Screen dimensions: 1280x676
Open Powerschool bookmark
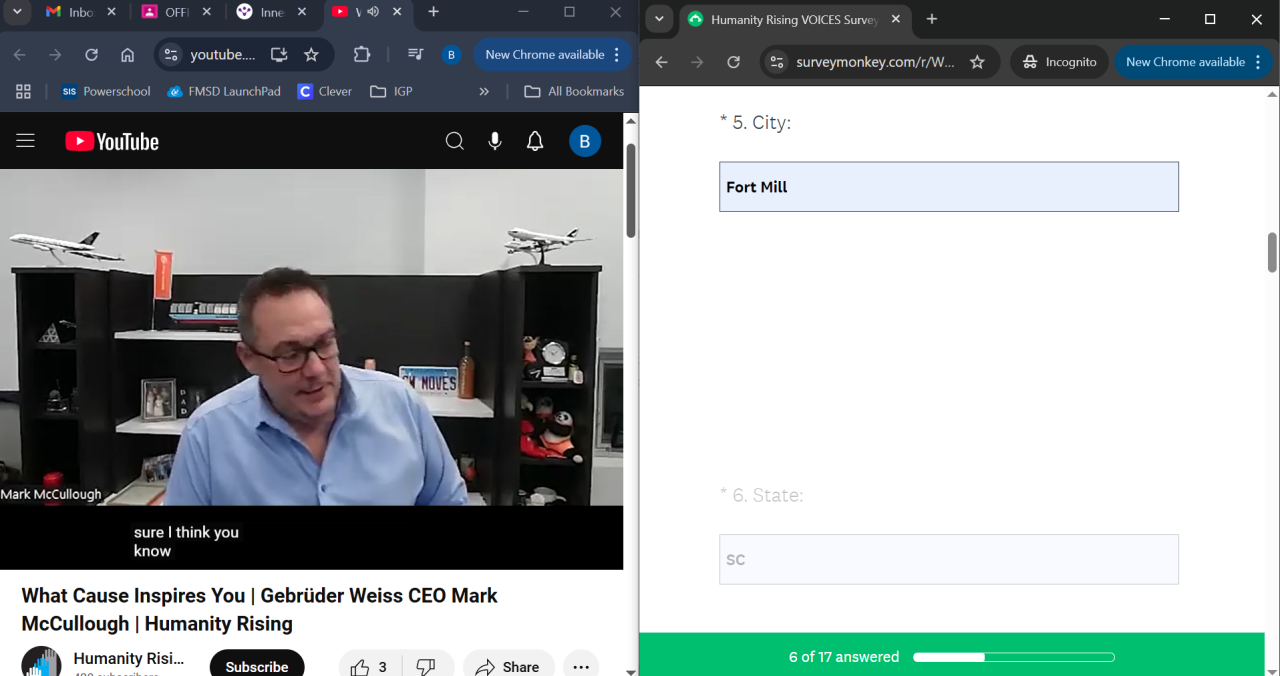pos(105,91)
